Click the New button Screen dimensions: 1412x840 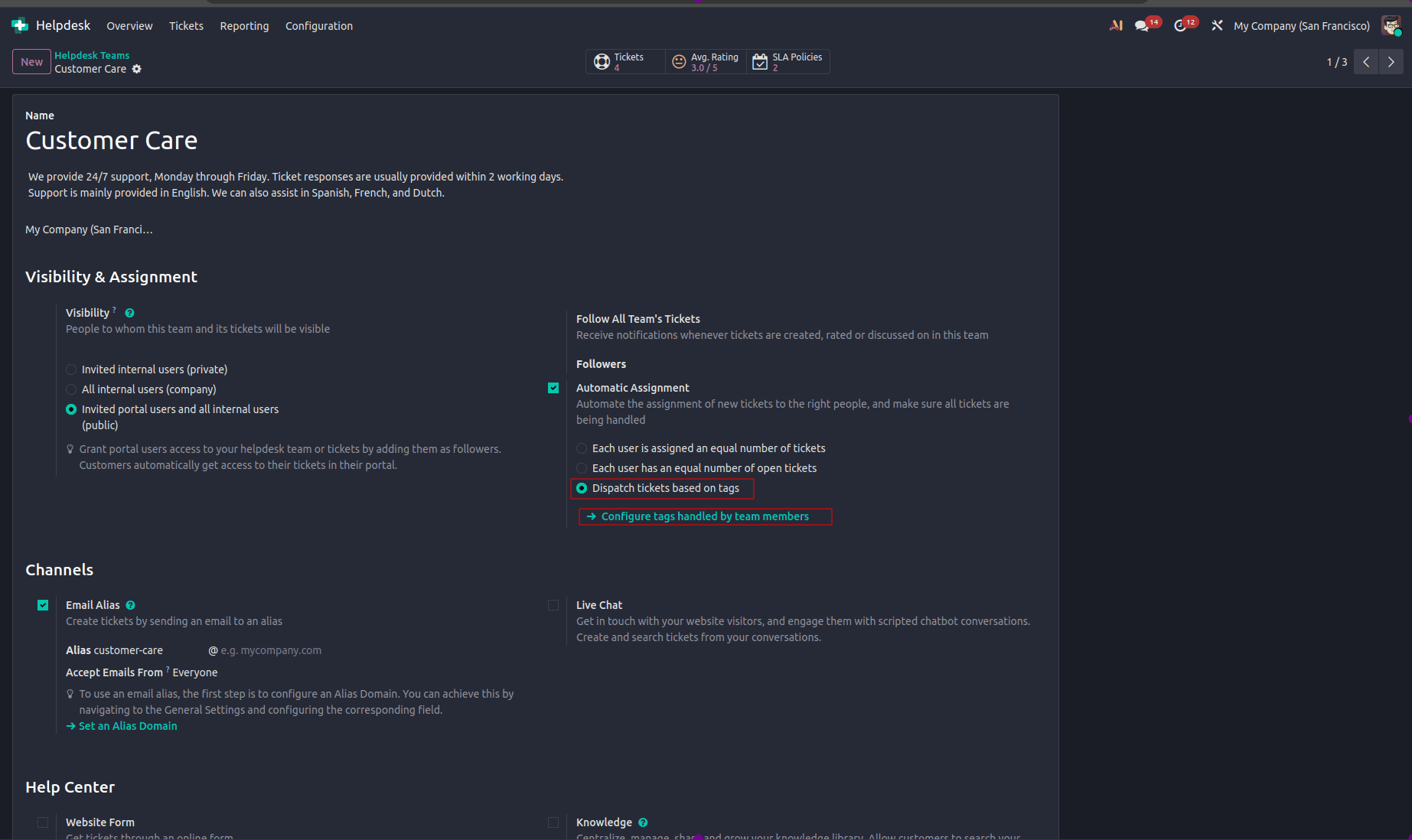(31, 62)
